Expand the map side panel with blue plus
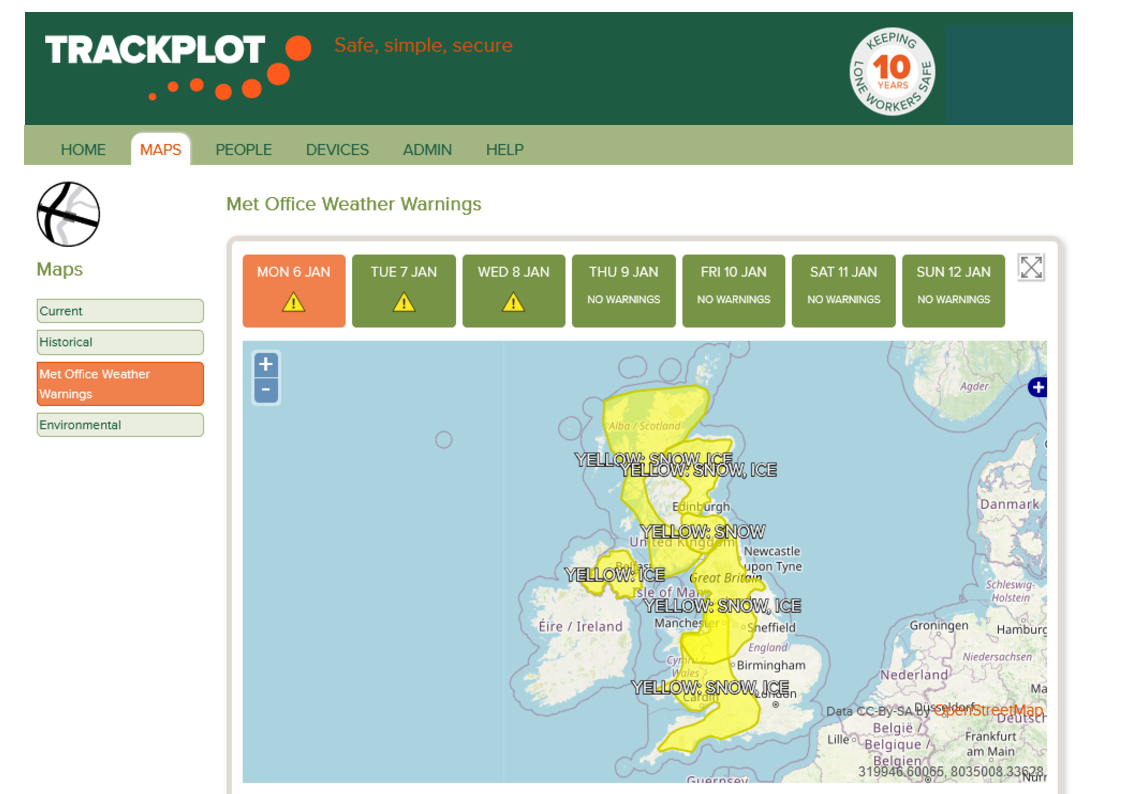The height and width of the screenshot is (794, 1123). 1038,387
